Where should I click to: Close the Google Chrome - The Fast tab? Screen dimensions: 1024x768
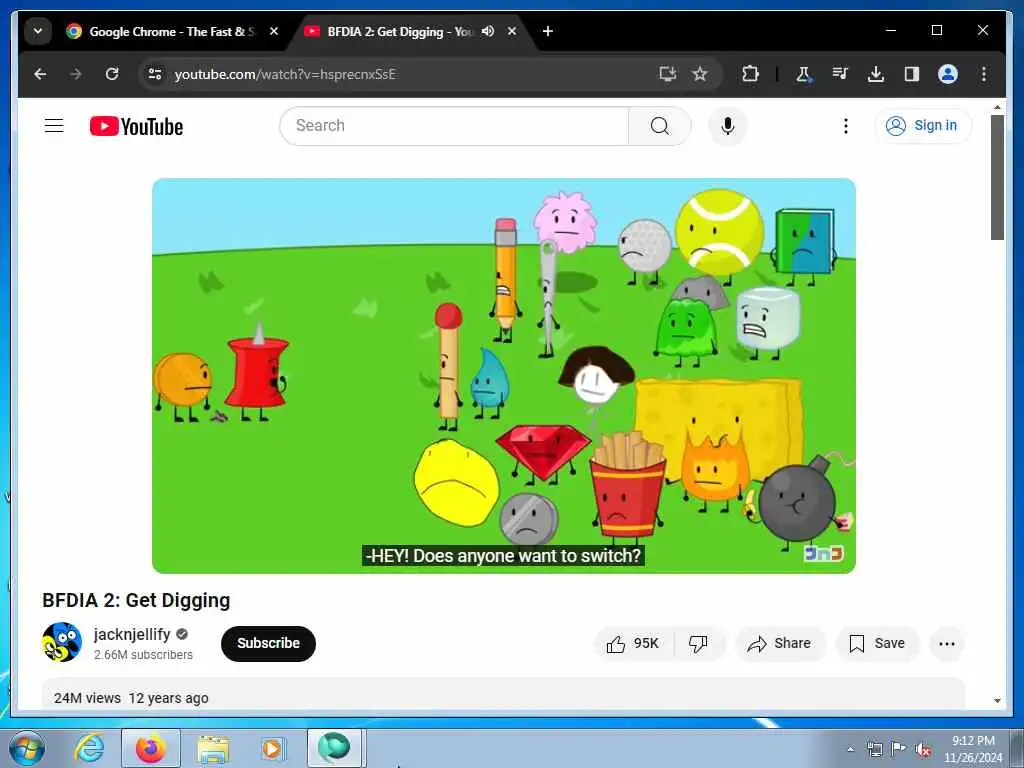pos(274,31)
